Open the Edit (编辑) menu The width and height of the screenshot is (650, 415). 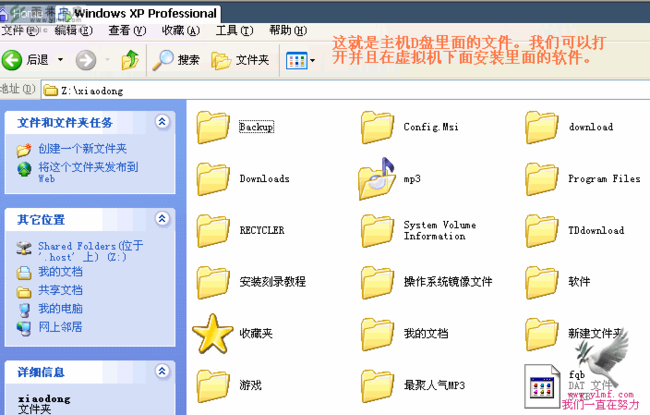coord(73,30)
